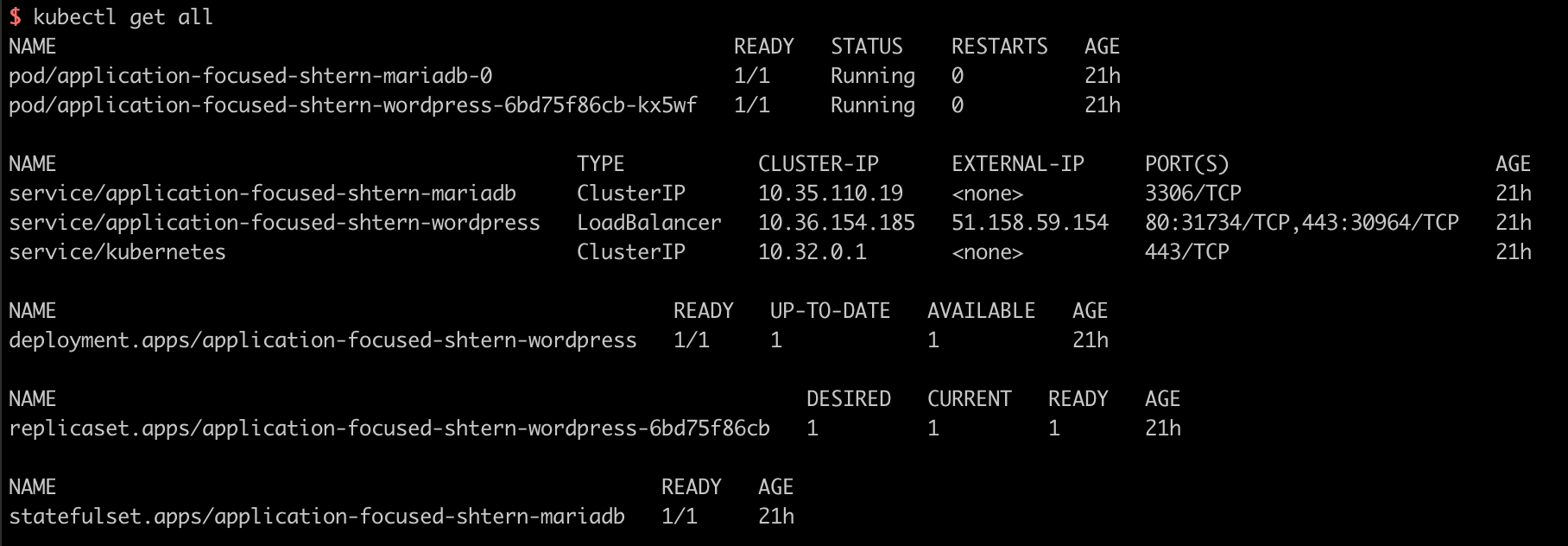The image size is (1568, 546).
Task: Select the statefulset.apps mariadb resource name
Action: click(x=316, y=517)
